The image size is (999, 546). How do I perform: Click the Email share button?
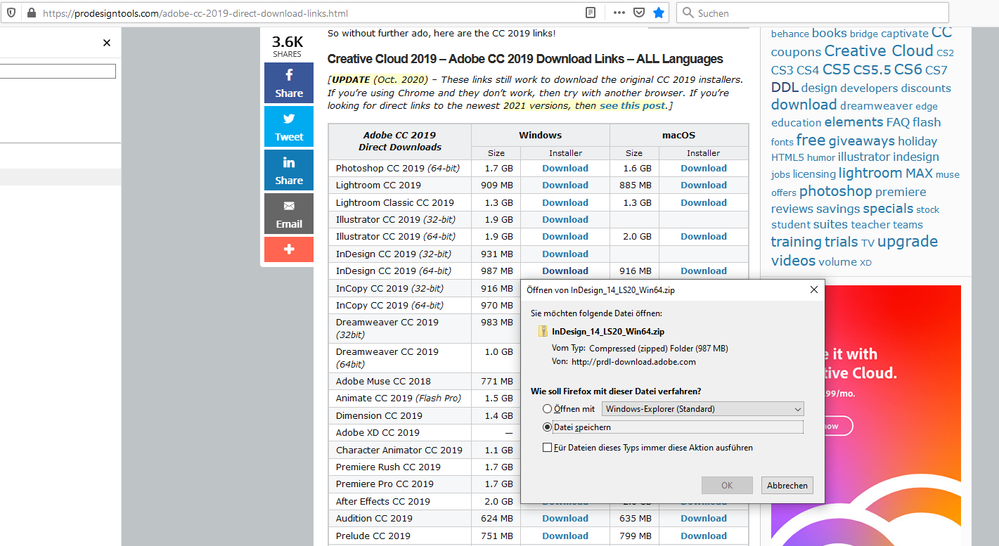click(289, 213)
